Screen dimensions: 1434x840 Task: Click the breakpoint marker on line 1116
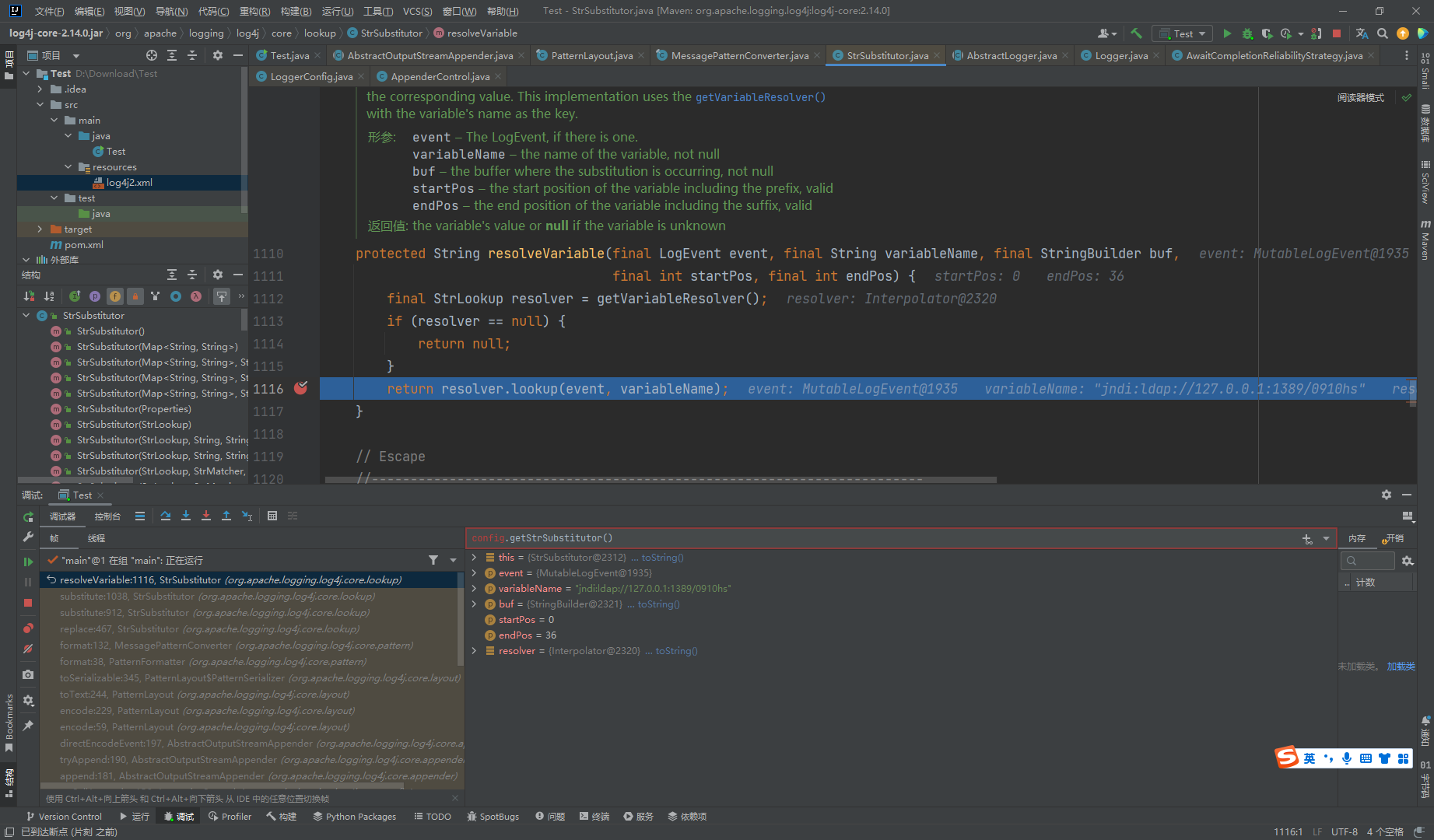pyautogui.click(x=301, y=388)
